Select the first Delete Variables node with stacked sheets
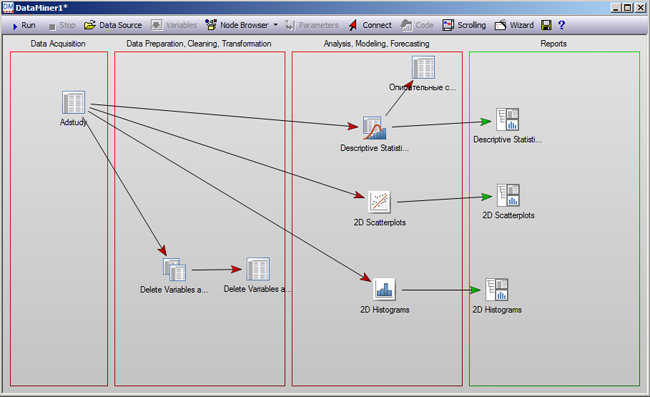The height and width of the screenshot is (397, 650). pyautogui.click(x=174, y=269)
